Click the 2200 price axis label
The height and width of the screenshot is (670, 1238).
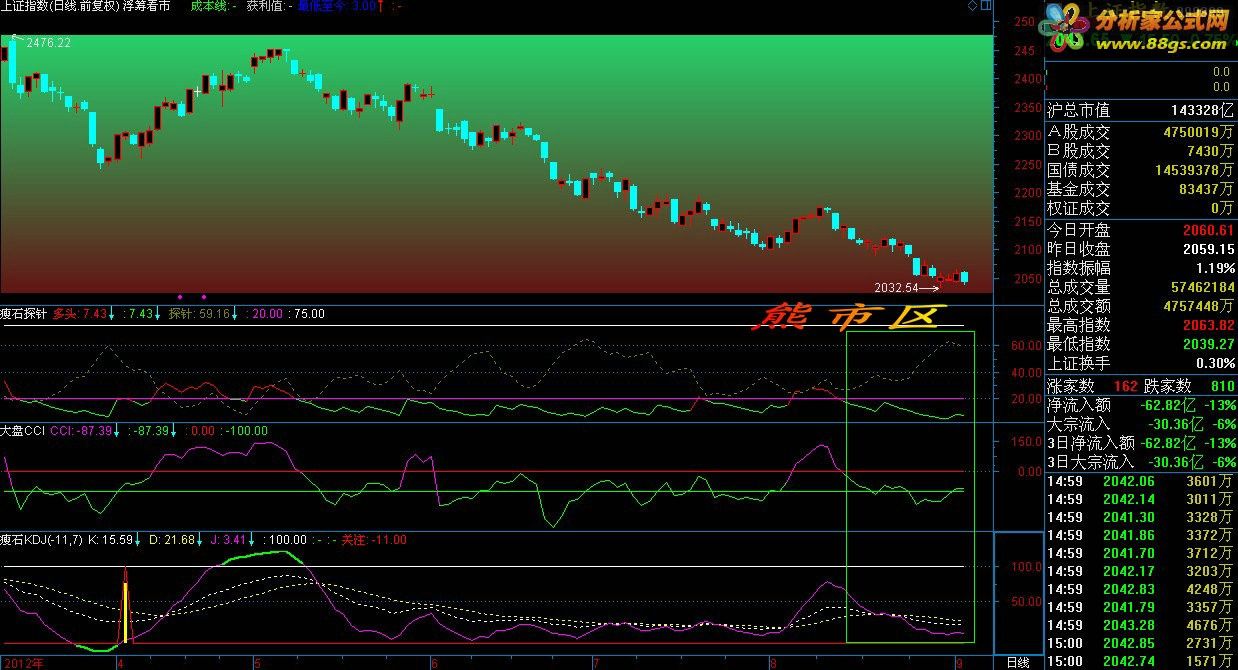1026,193
